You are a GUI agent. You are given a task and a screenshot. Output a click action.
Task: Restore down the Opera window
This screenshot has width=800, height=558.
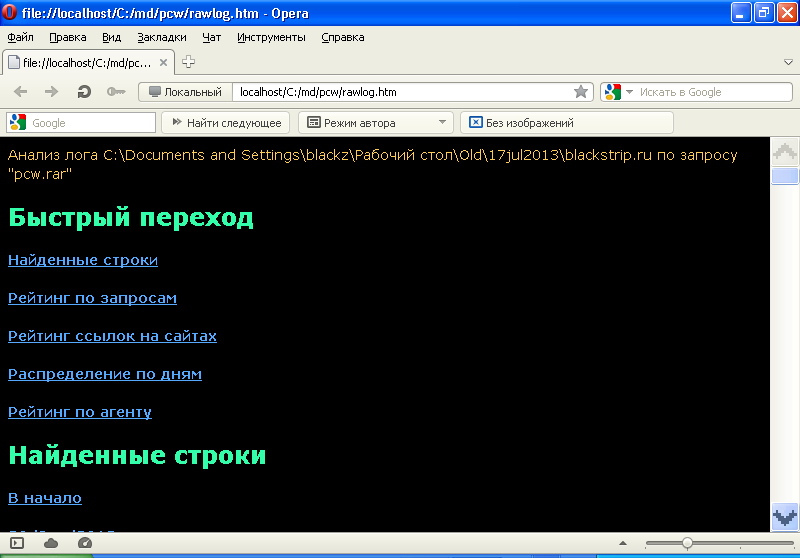[x=764, y=13]
